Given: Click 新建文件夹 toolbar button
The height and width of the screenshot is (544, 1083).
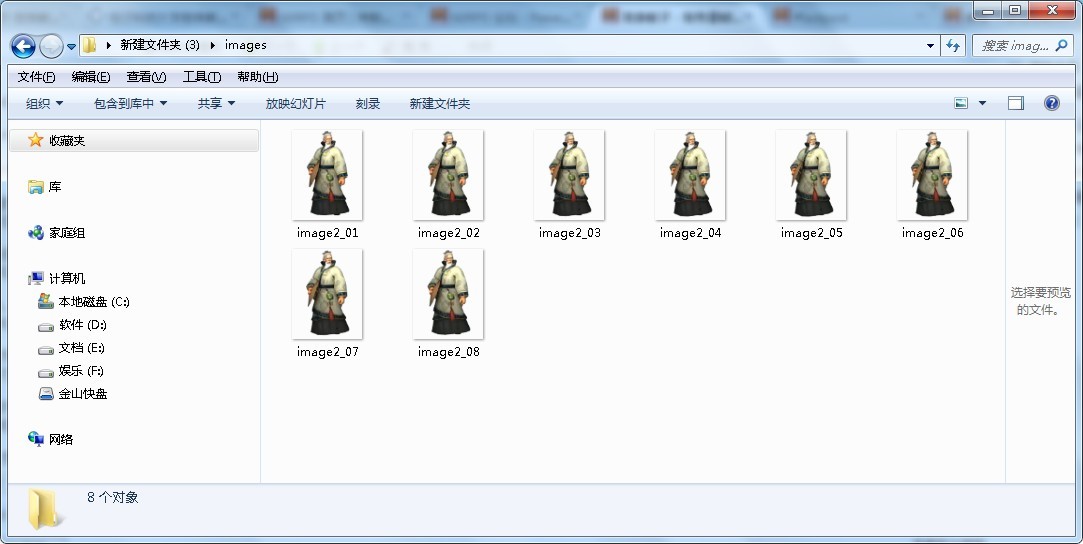Looking at the screenshot, I should (x=439, y=104).
